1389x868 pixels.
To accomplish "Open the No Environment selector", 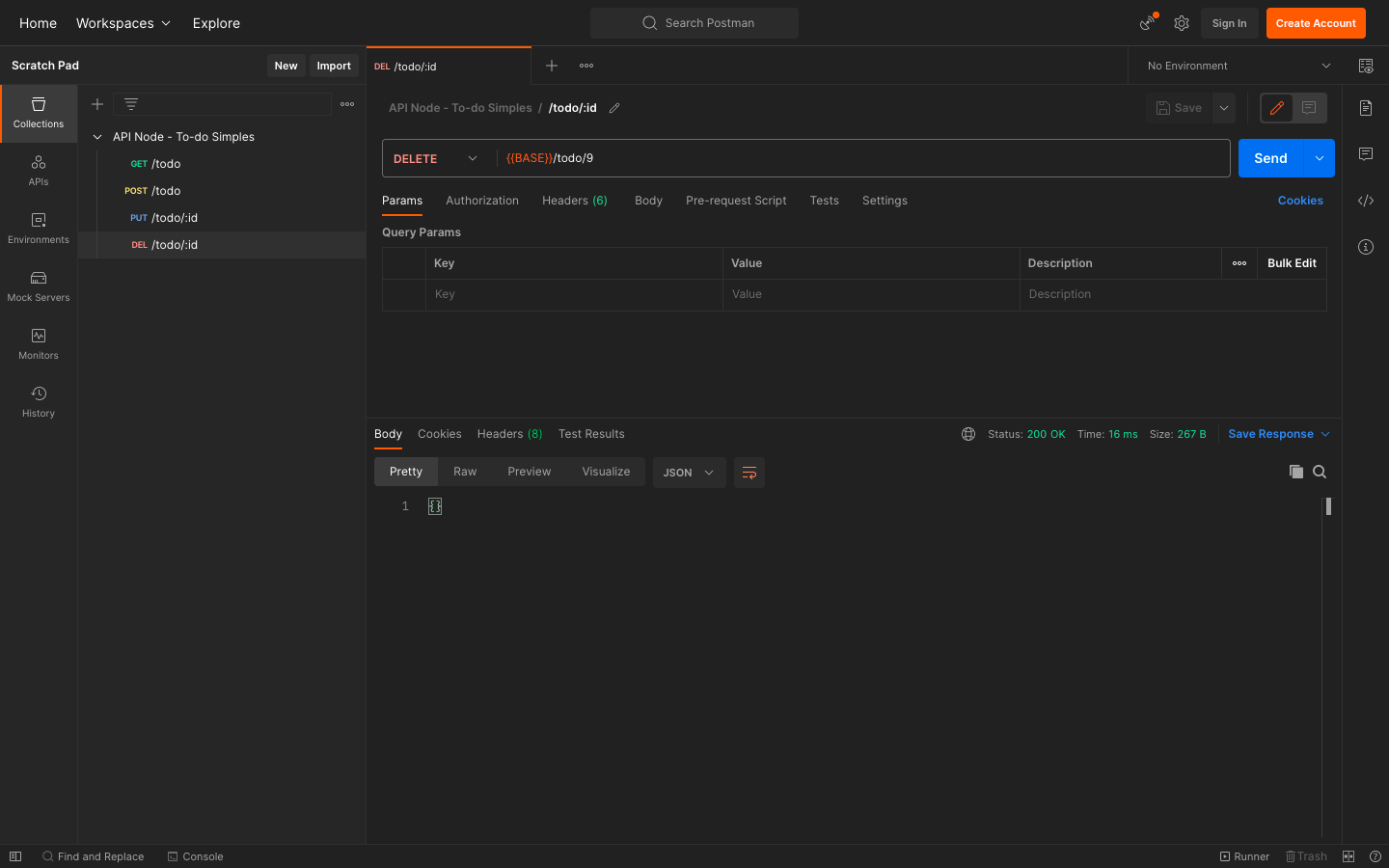I will pyautogui.click(x=1239, y=66).
